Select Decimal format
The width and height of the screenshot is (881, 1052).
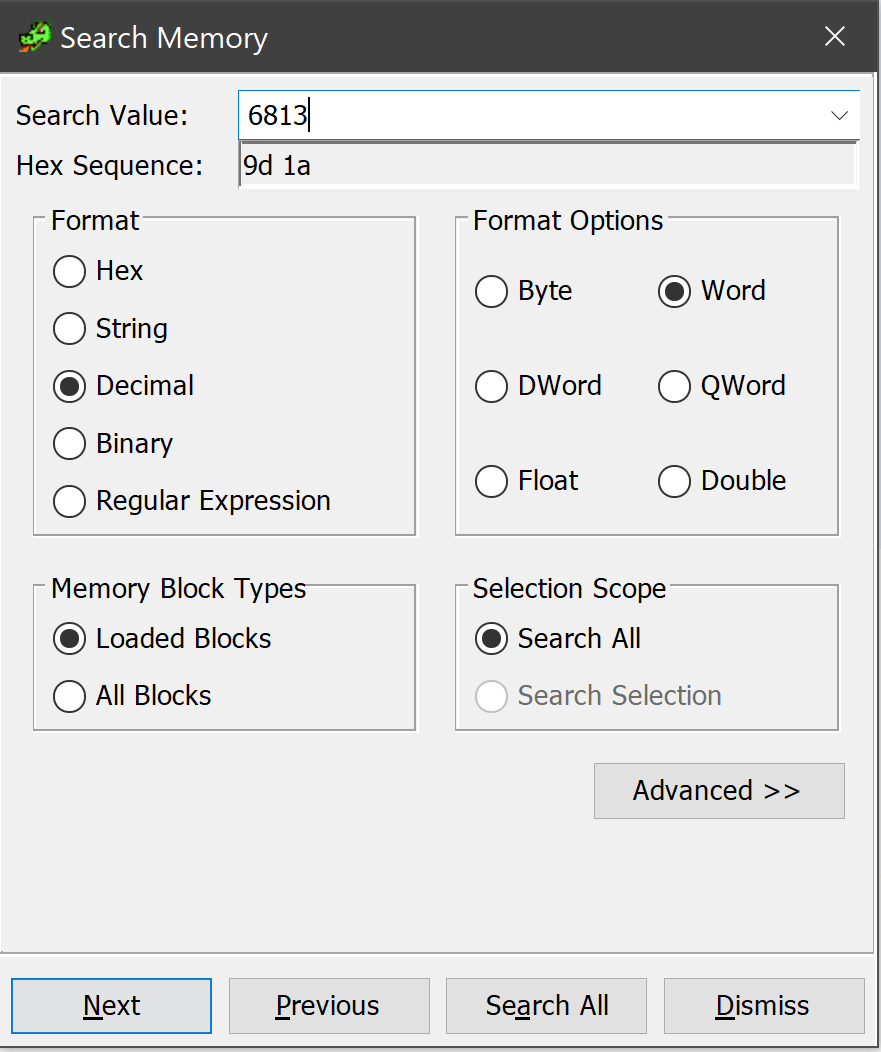[x=69, y=386]
